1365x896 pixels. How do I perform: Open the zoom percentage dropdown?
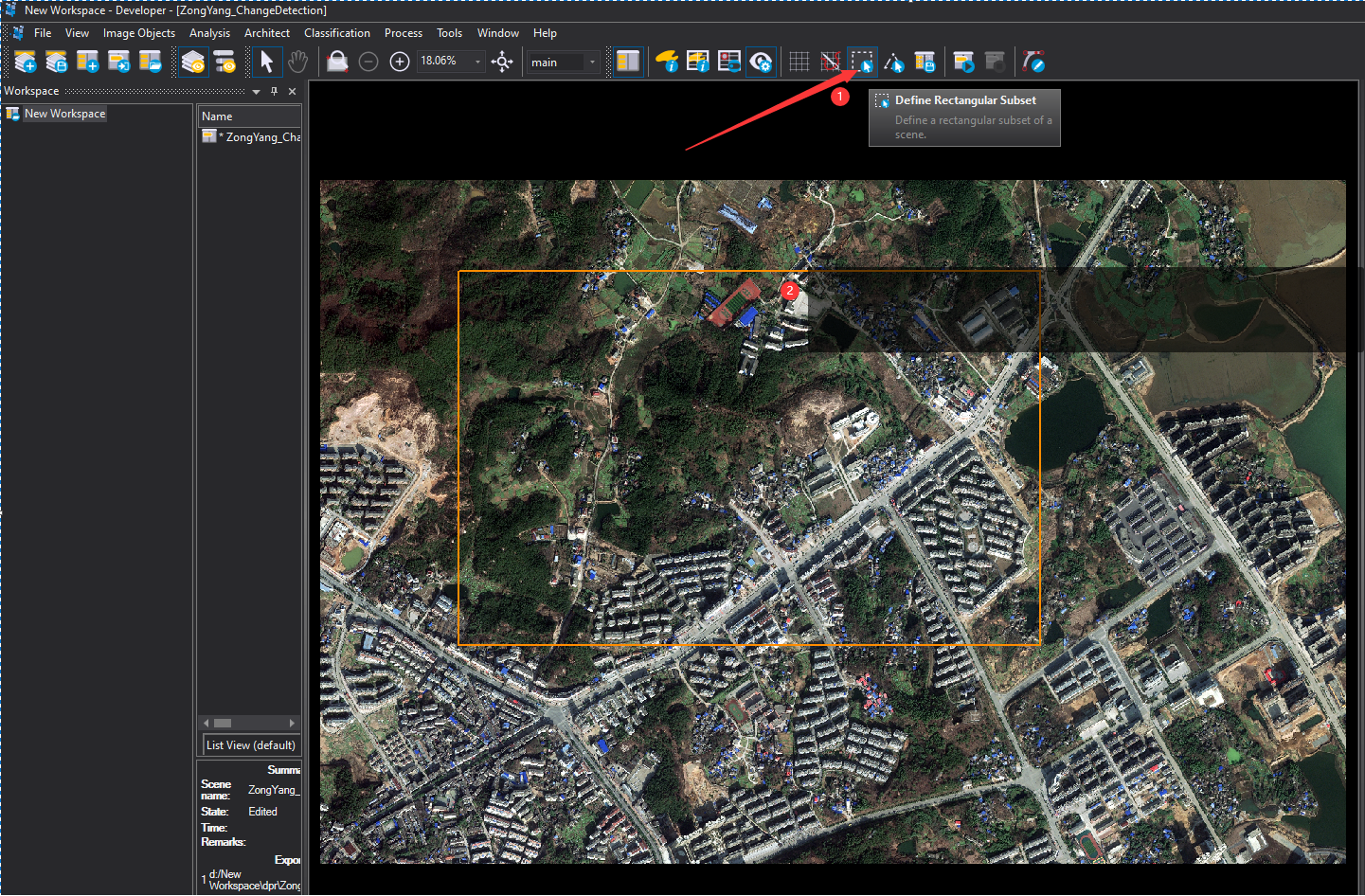(477, 63)
